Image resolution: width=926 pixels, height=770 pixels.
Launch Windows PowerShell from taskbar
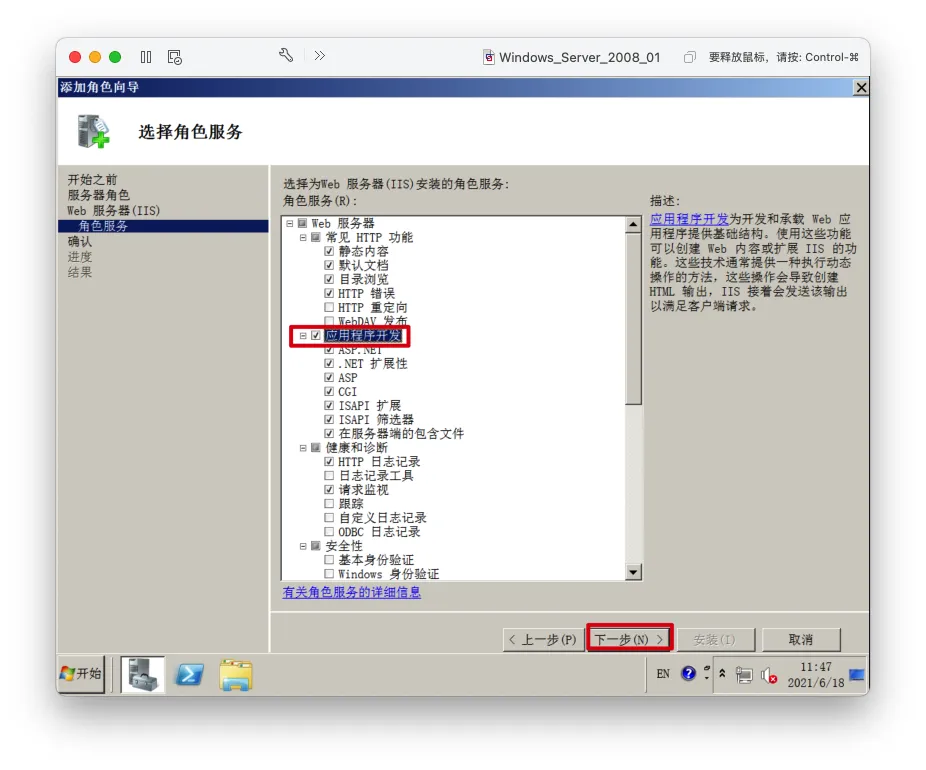pyautogui.click(x=190, y=674)
